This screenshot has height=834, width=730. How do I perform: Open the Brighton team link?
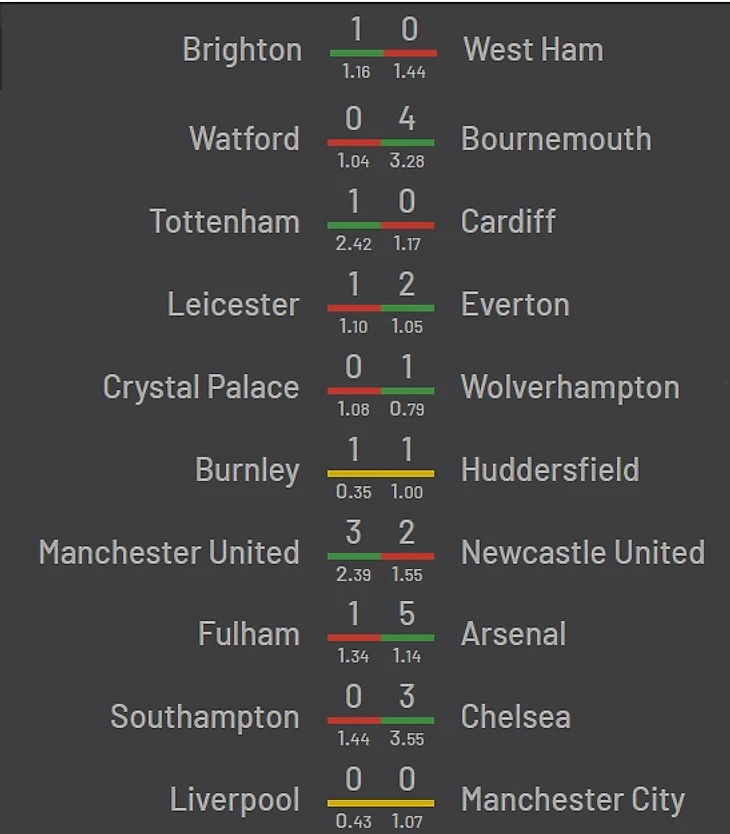242,50
